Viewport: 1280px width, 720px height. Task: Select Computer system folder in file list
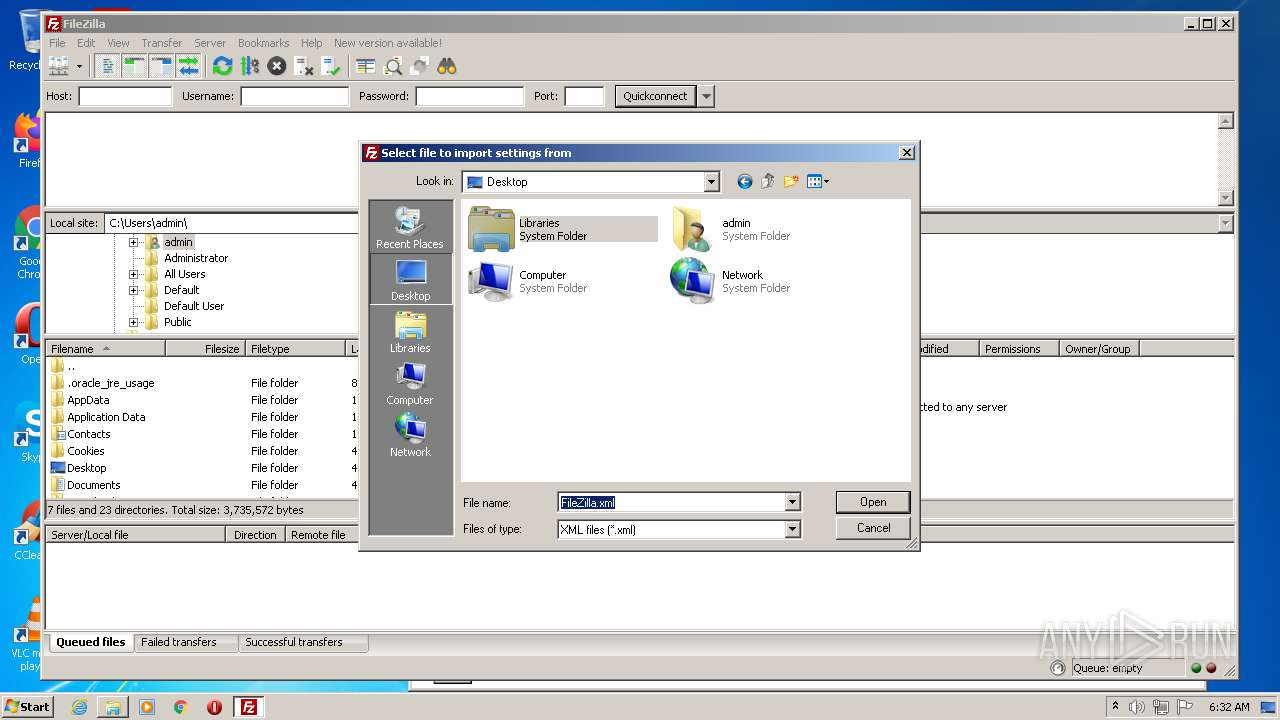(x=528, y=281)
